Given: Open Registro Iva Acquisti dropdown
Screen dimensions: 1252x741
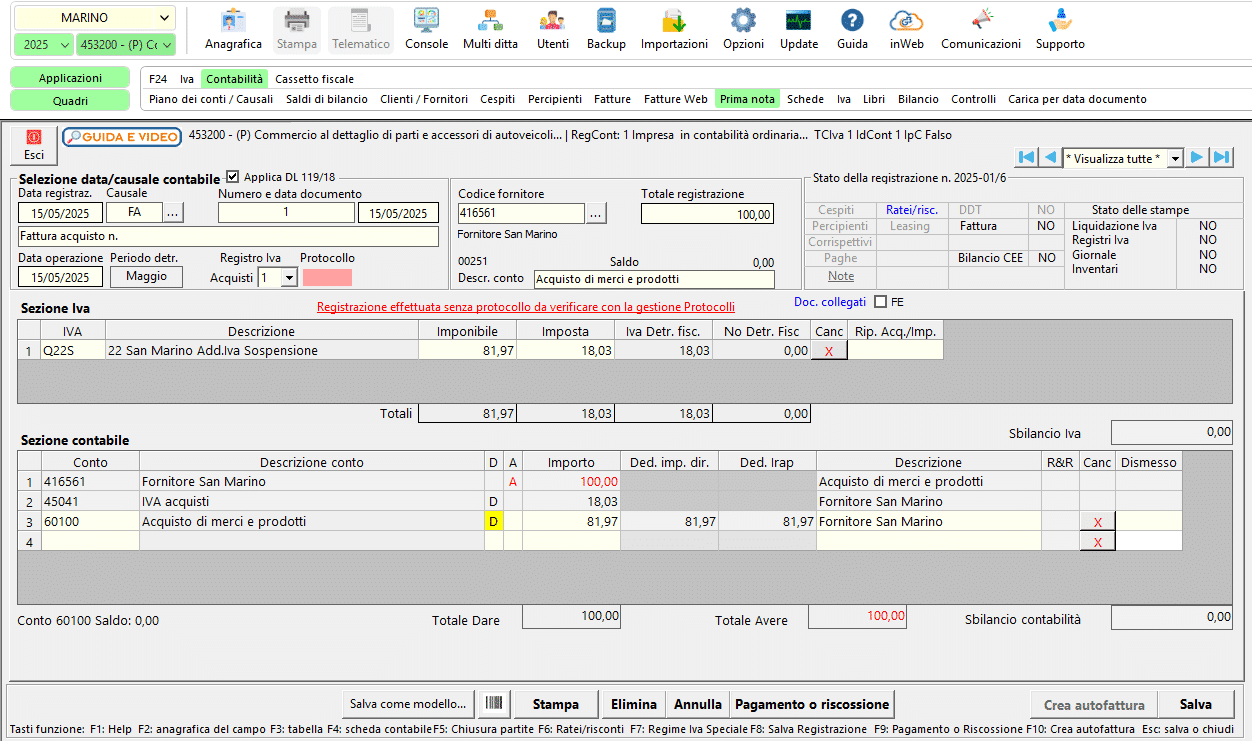Looking at the screenshot, I should (x=277, y=277).
